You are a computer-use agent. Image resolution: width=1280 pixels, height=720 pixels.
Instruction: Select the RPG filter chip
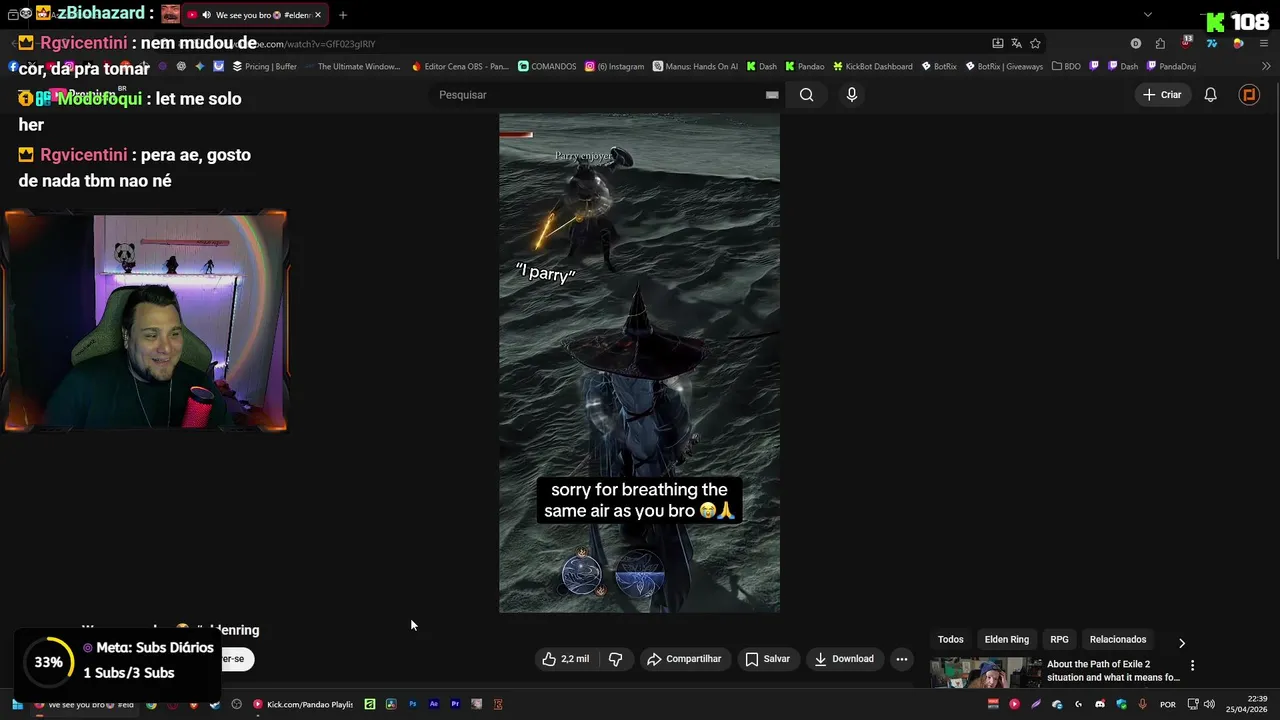[x=1059, y=640]
